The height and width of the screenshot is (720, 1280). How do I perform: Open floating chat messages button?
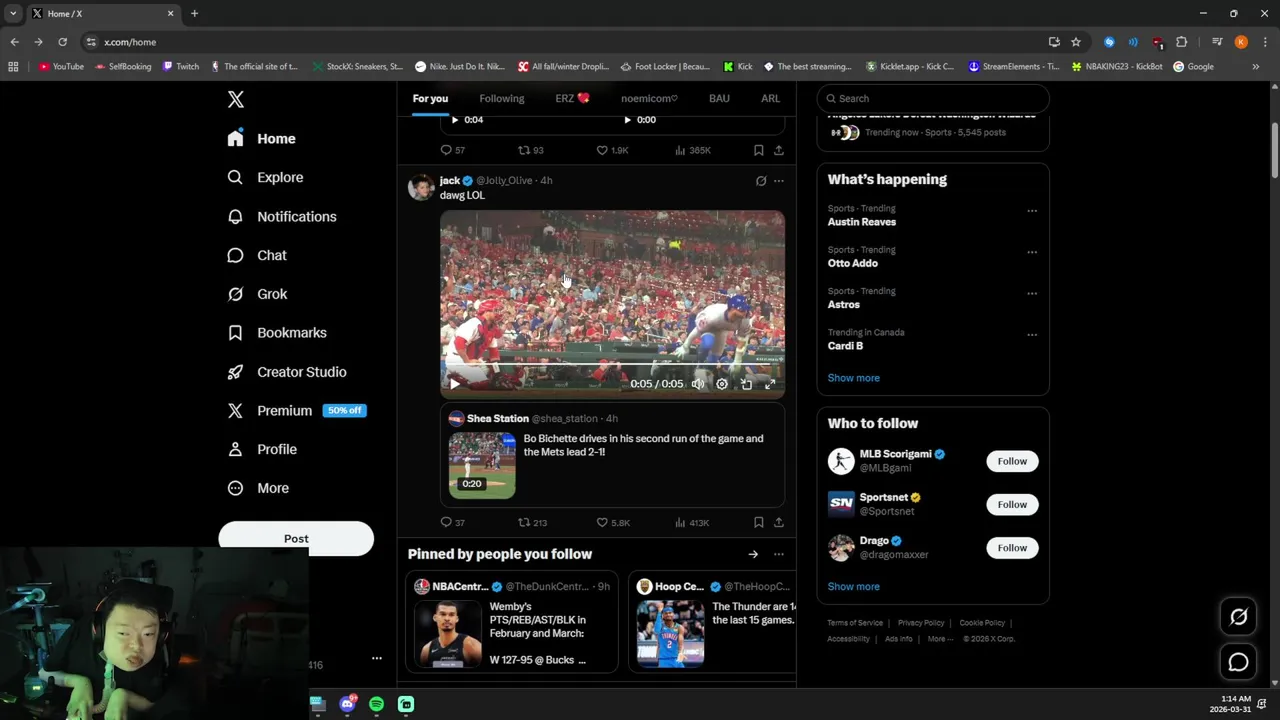(x=1238, y=662)
